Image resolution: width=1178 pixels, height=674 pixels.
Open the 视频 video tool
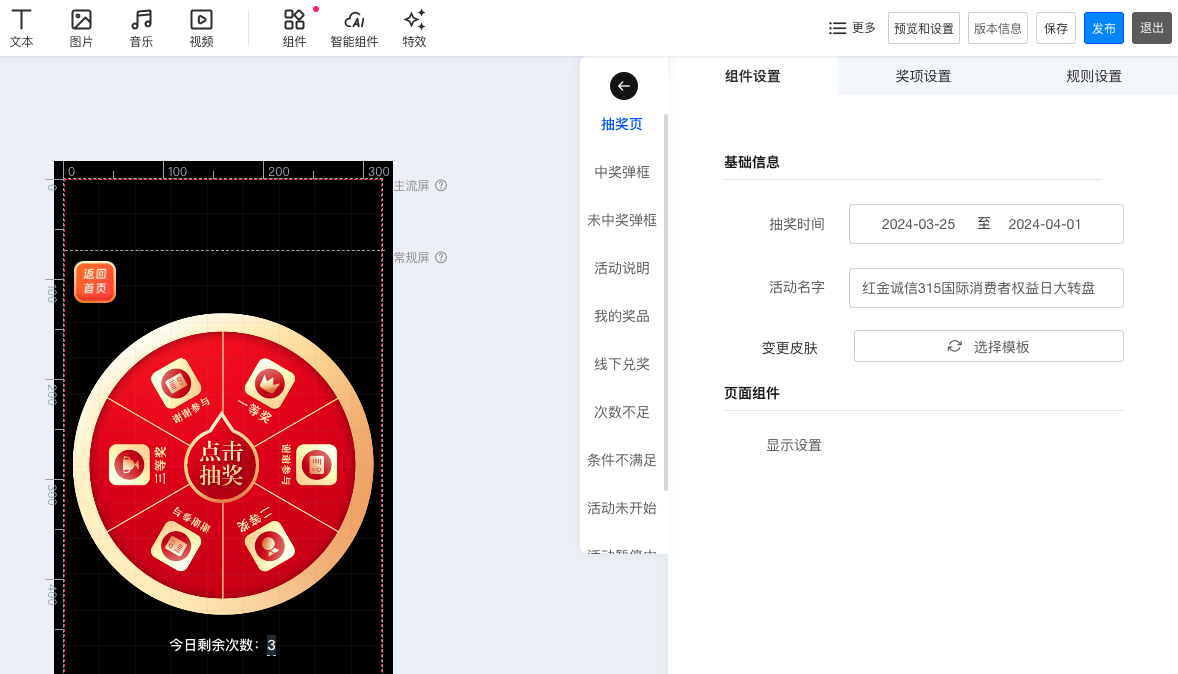201,29
